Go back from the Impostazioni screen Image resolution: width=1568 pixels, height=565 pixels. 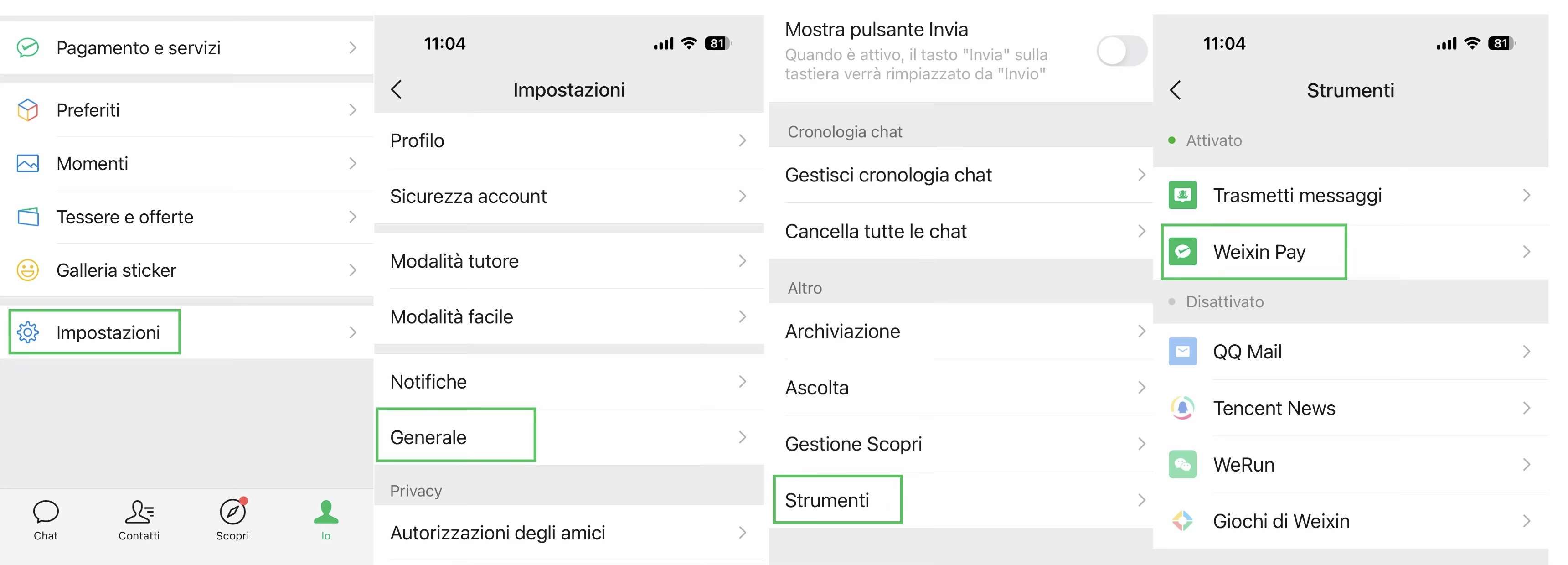point(397,89)
